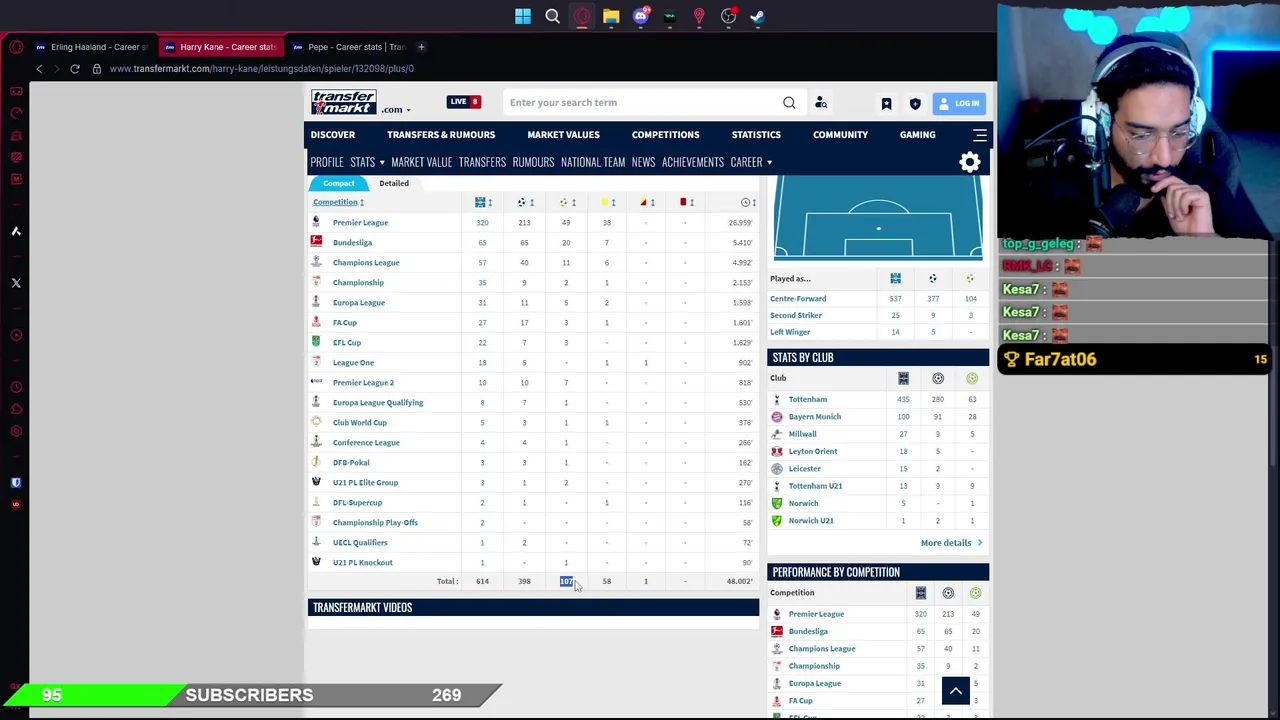Open Transfers & Rumours menu

pyautogui.click(x=441, y=135)
